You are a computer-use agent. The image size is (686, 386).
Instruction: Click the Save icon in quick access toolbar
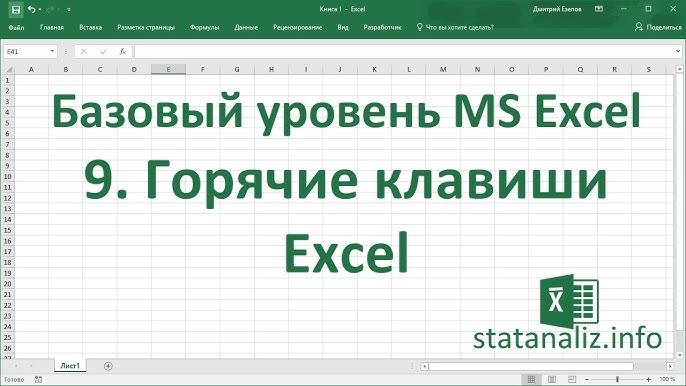click(16, 9)
